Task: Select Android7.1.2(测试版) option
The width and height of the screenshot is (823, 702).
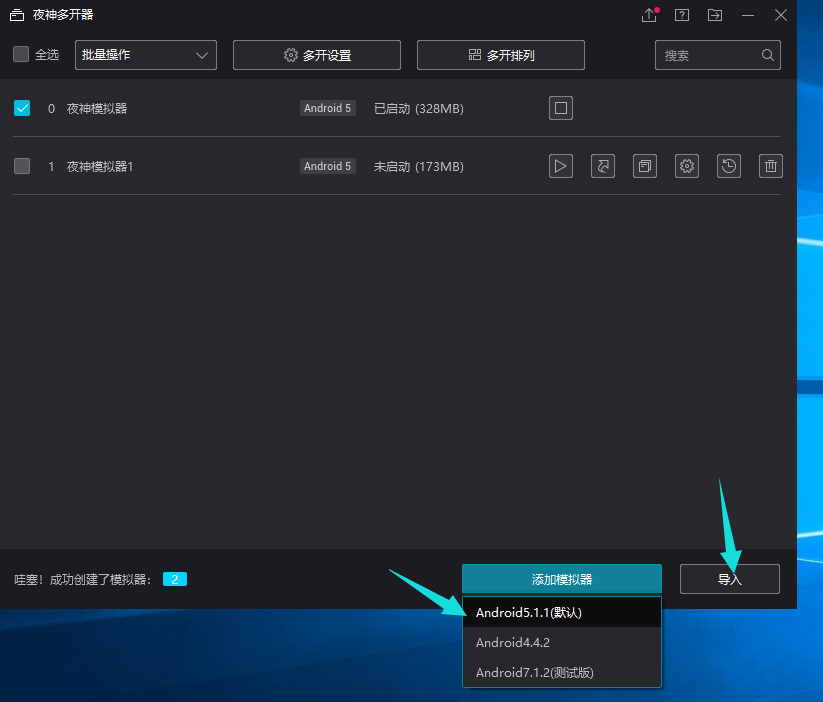Action: click(562, 672)
